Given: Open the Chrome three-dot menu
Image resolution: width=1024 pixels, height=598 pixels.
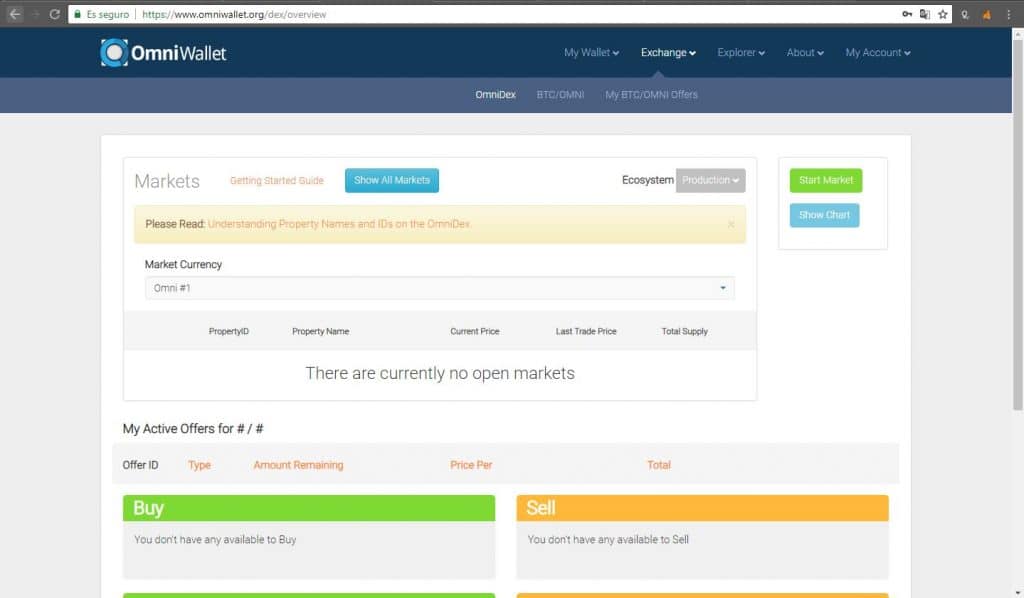Looking at the screenshot, I should pos(1008,14).
